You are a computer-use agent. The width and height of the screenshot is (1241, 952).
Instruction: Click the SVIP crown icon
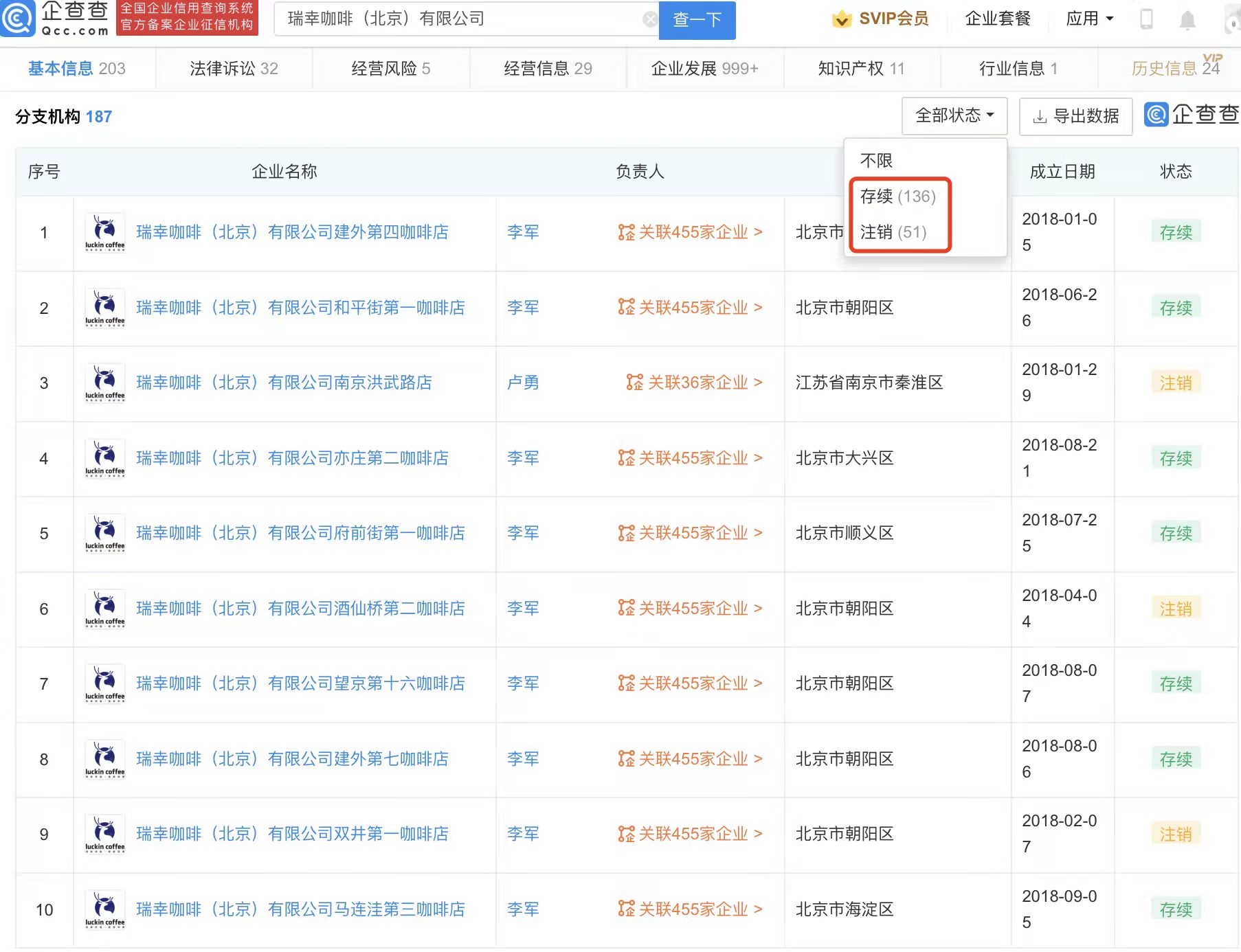tap(842, 19)
